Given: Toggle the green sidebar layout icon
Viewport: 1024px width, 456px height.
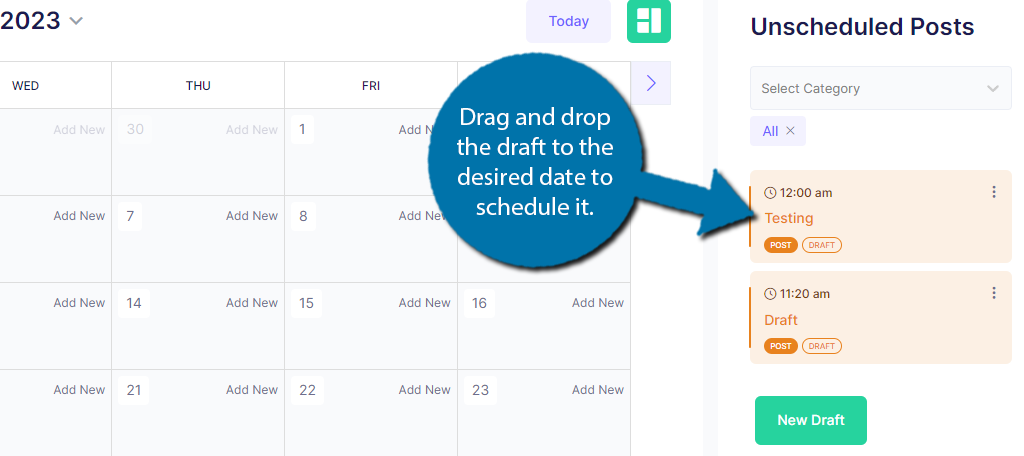Looking at the screenshot, I should click(649, 21).
